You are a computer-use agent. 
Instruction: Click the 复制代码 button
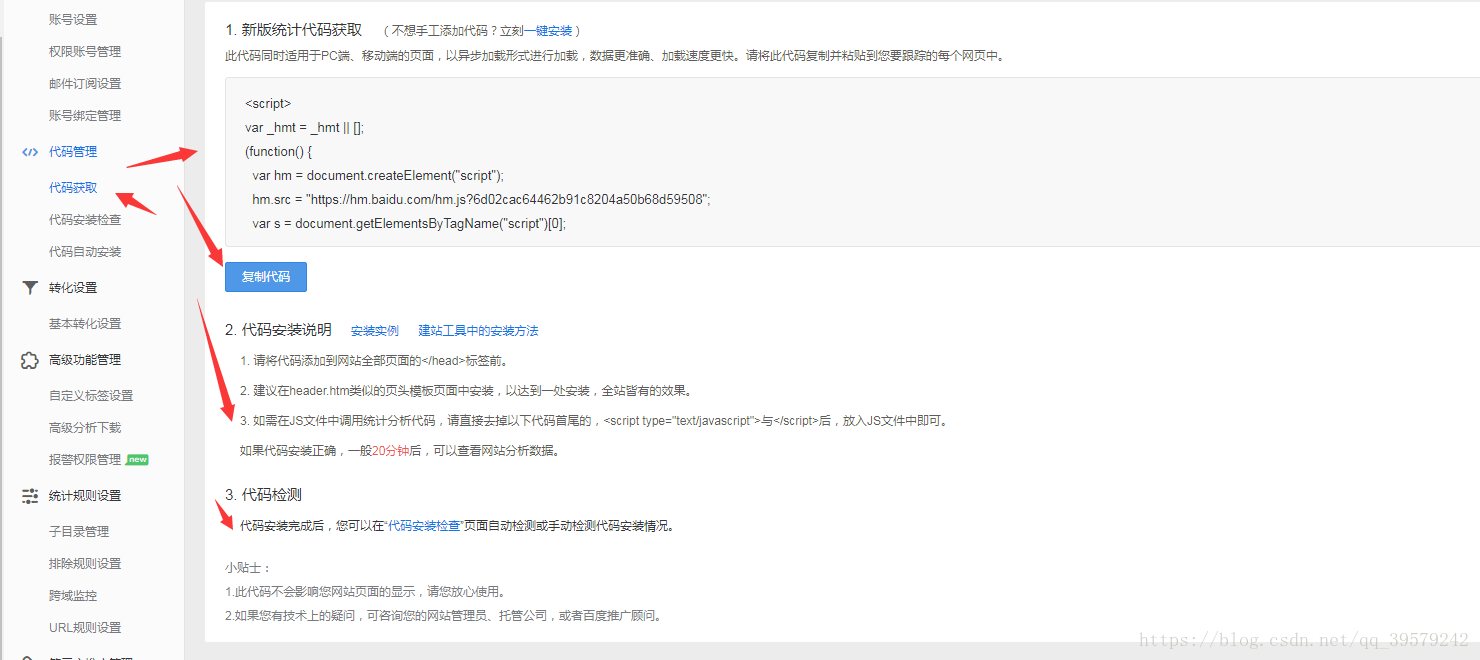[x=266, y=277]
